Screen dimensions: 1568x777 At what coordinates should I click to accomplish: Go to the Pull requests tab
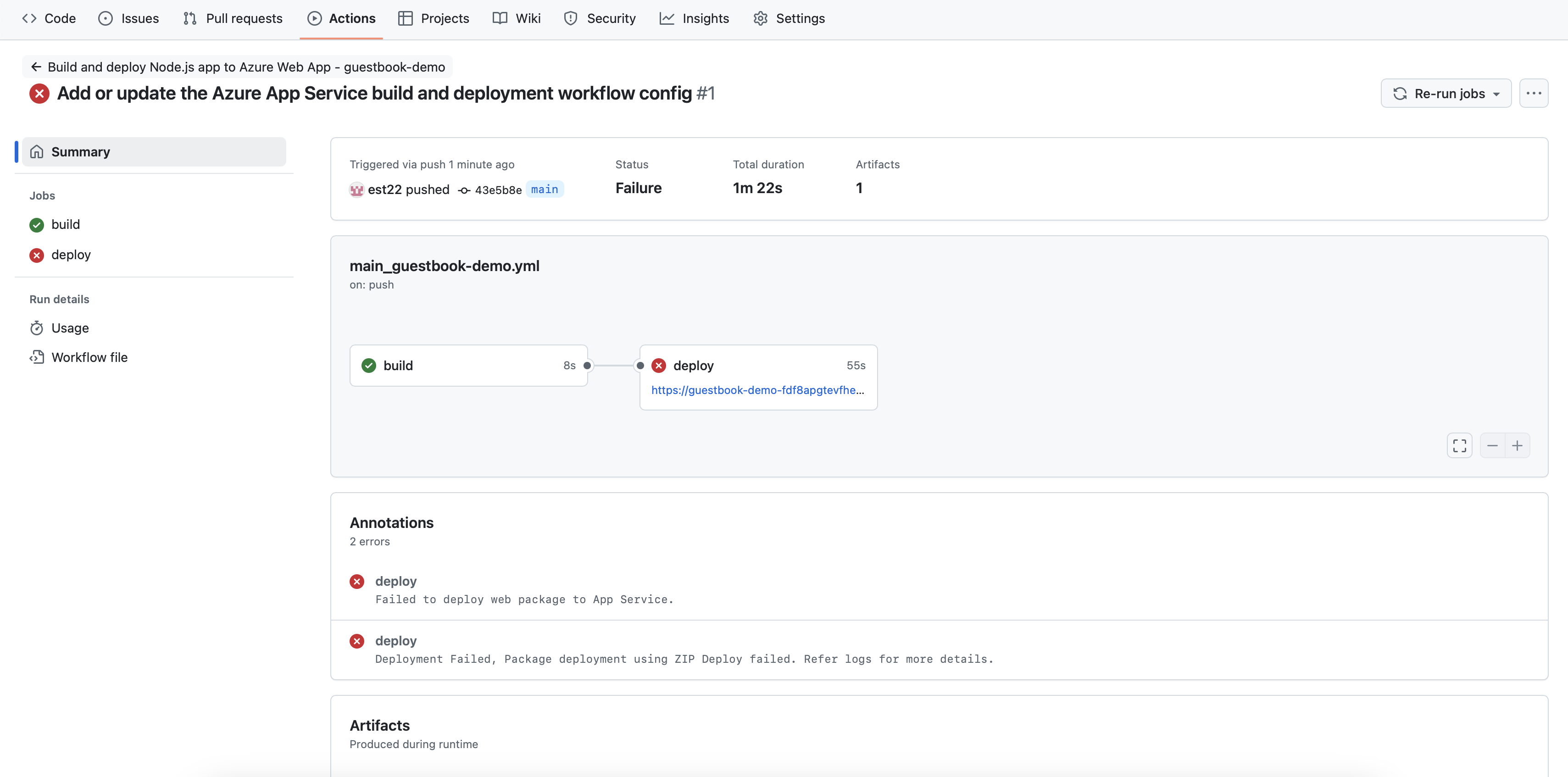pos(233,18)
